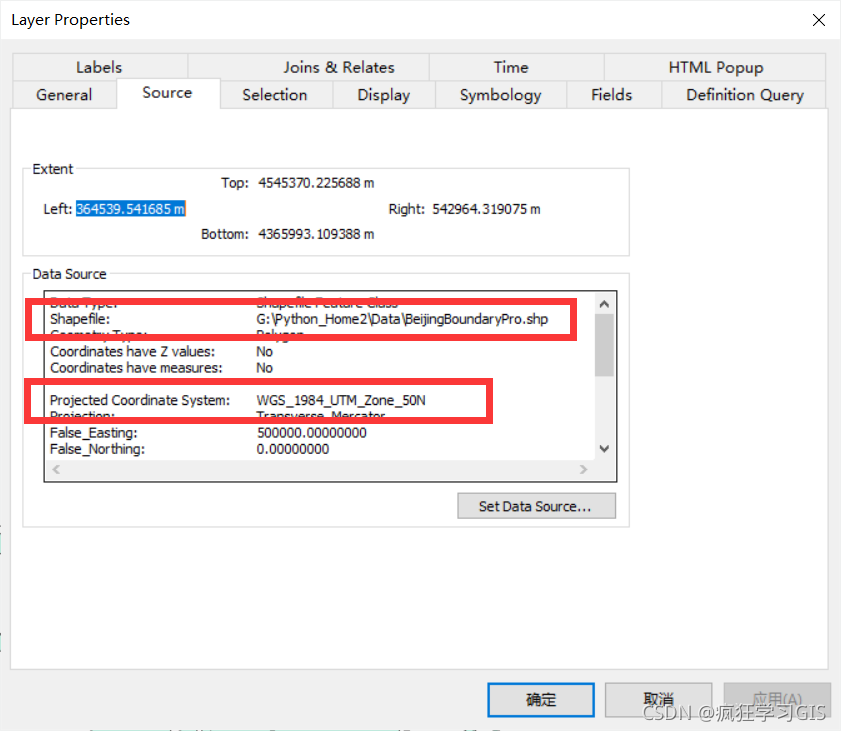Click the False_Northing value 0.00000000
The image size is (841, 731).
coord(293,449)
